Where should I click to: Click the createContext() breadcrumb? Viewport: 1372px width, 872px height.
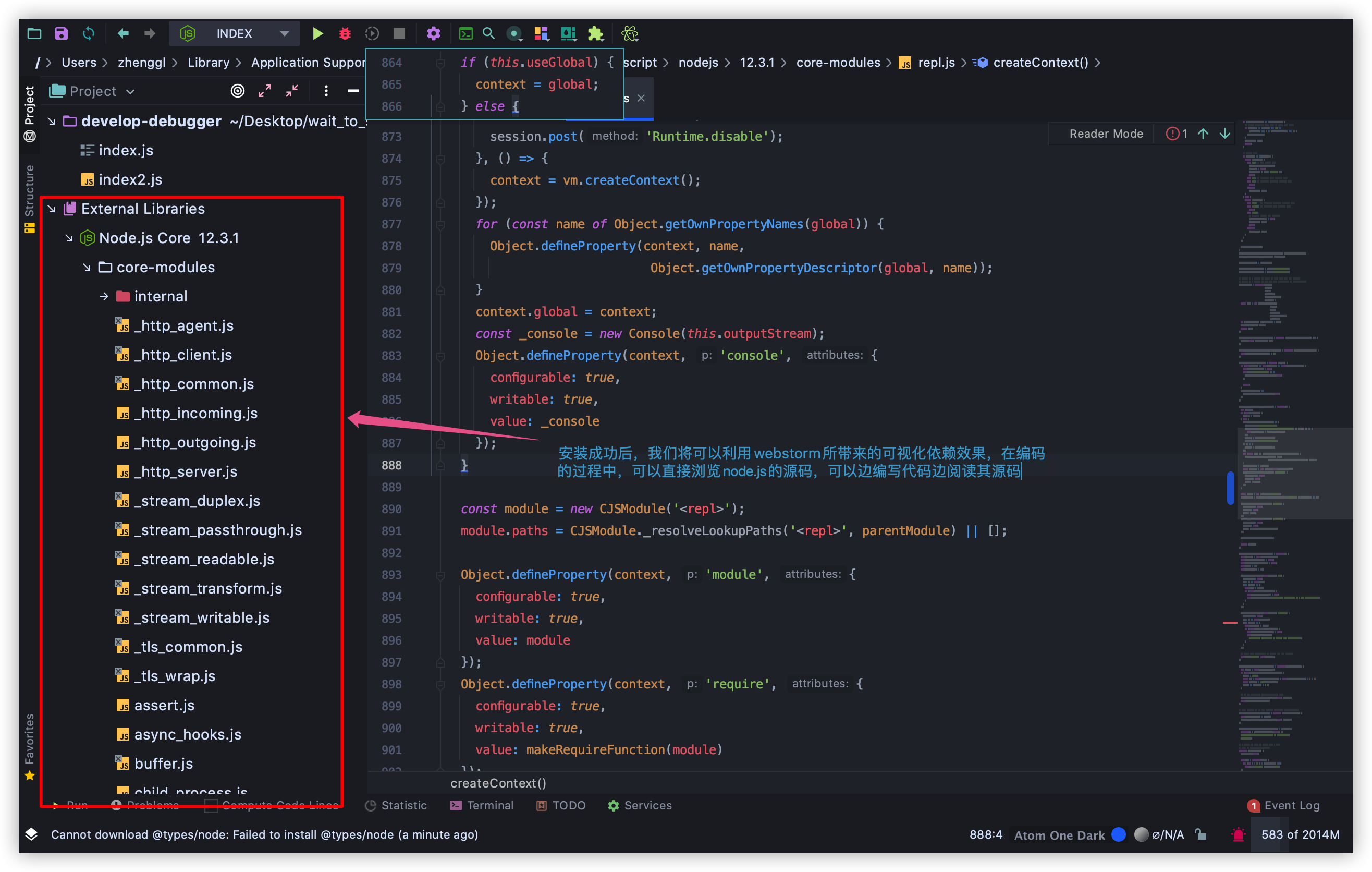click(x=1031, y=63)
